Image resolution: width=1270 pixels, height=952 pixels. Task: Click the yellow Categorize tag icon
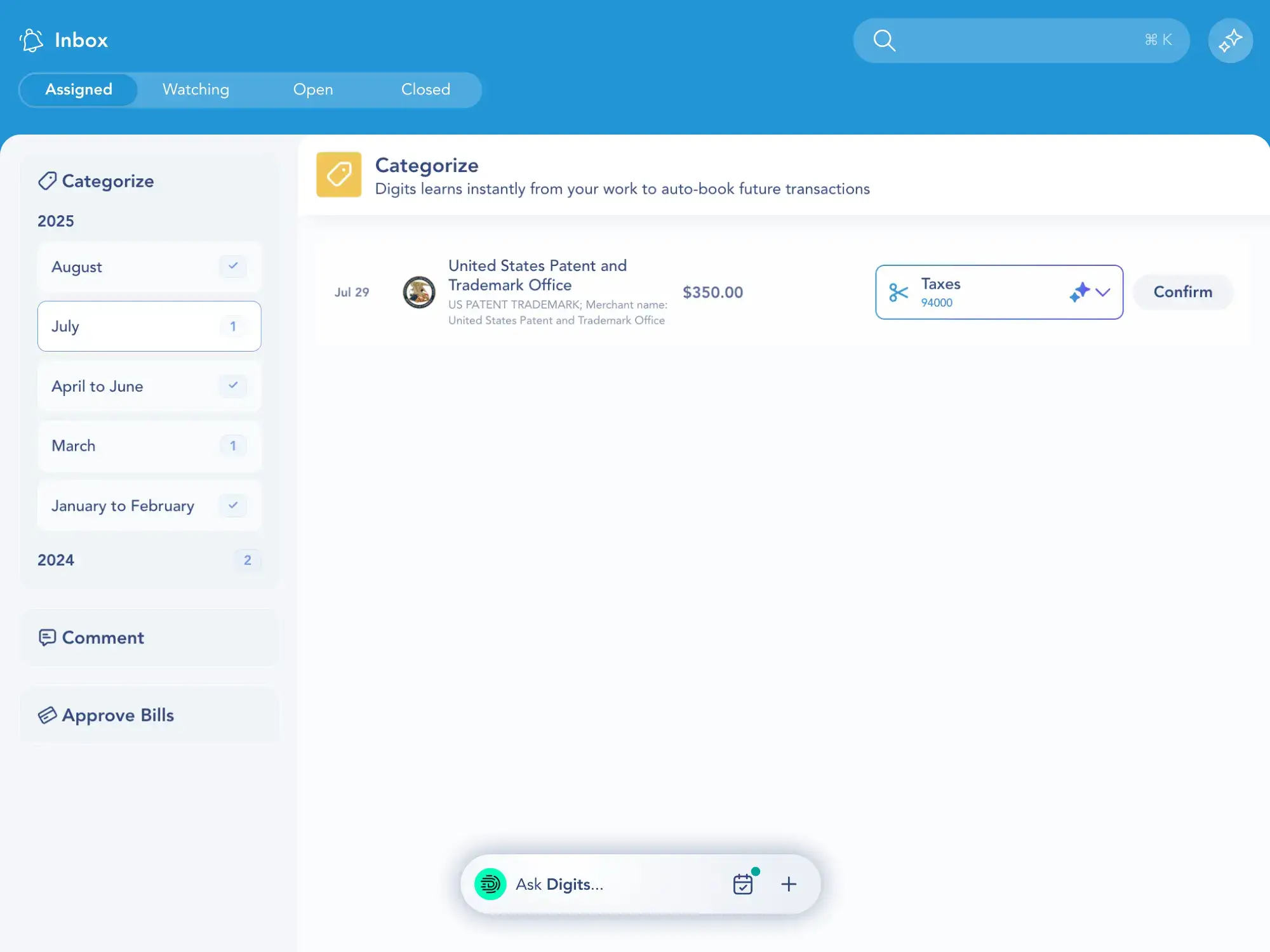338,175
